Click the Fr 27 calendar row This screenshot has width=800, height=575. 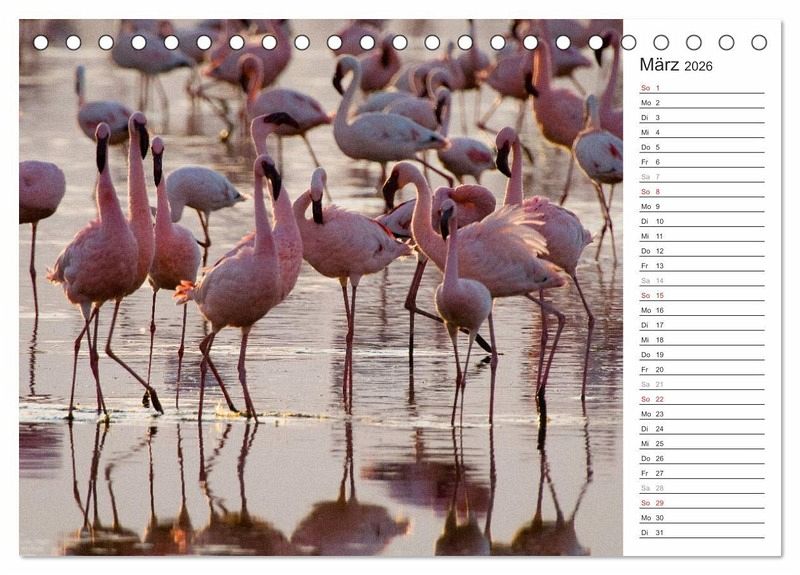click(x=701, y=473)
